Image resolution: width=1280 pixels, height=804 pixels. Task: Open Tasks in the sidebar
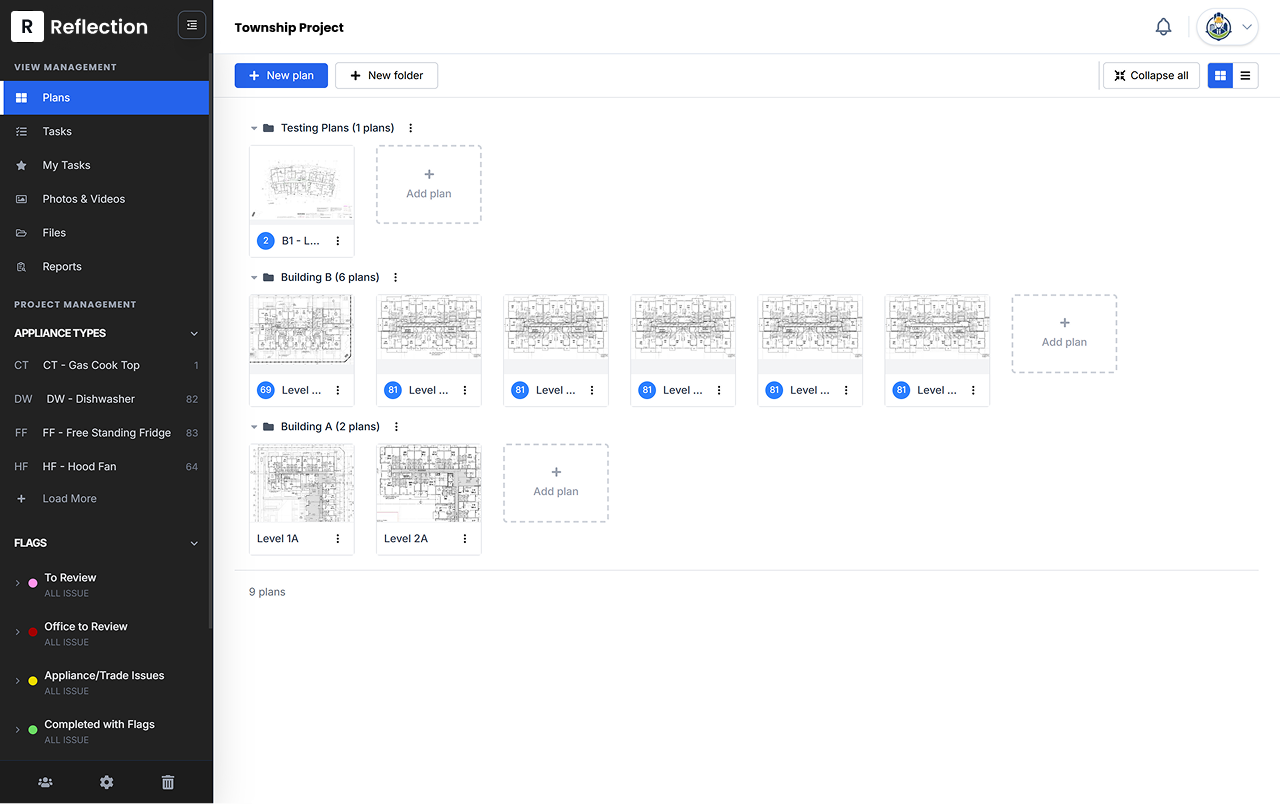(106, 132)
